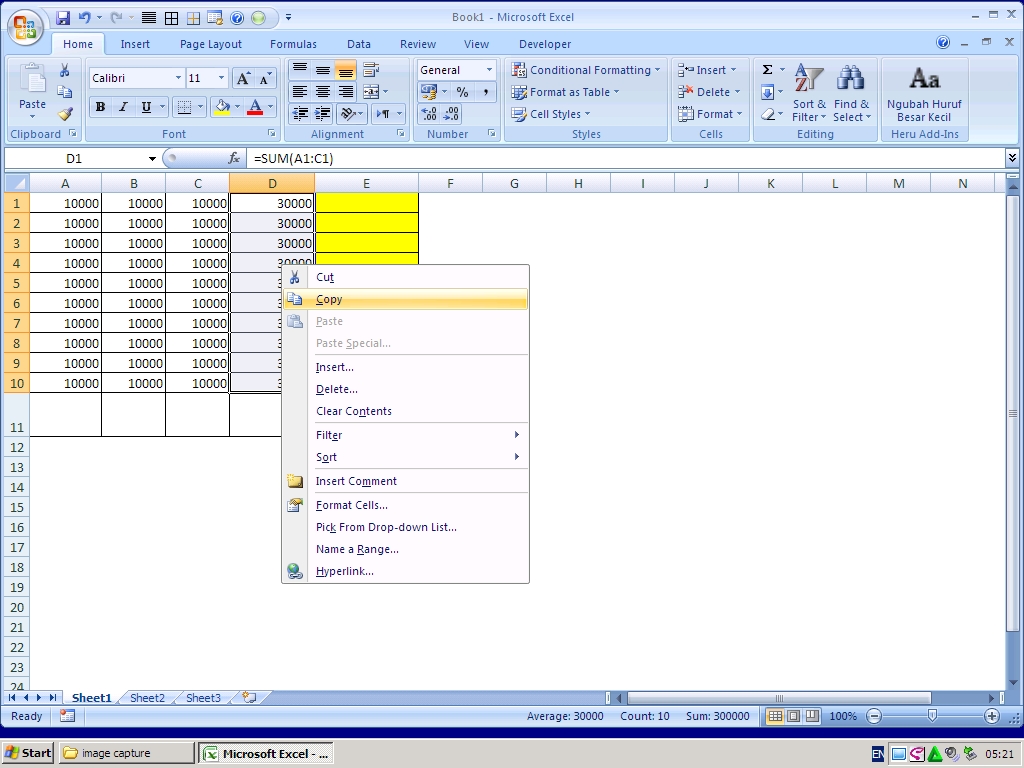The height and width of the screenshot is (768, 1024).
Task: Click Ngubah Huruf Besar Kecil add-in
Action: pos(923,93)
